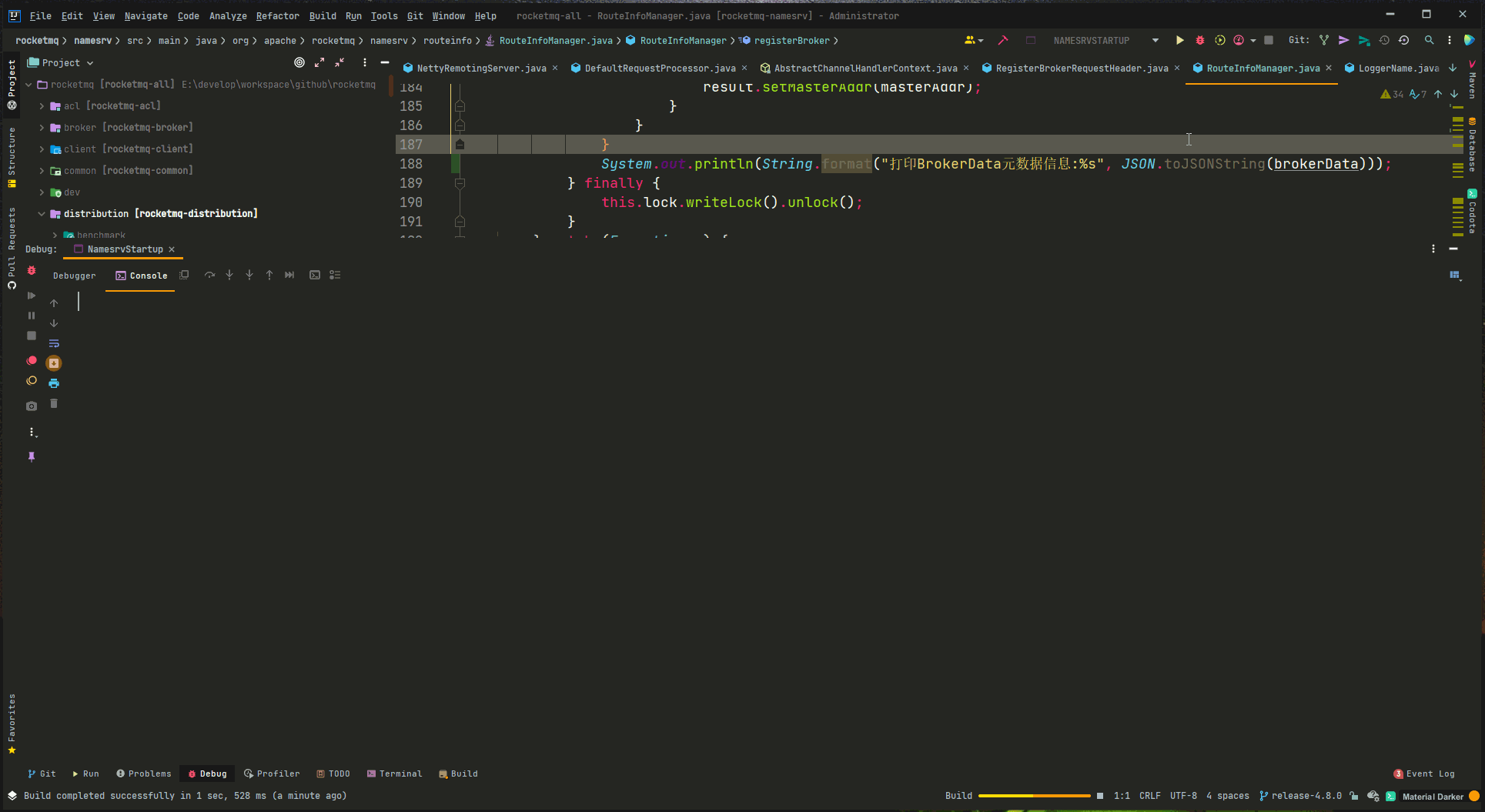Click the build progress bar
Viewport: 1485px width, 812px height.
pos(1034,796)
